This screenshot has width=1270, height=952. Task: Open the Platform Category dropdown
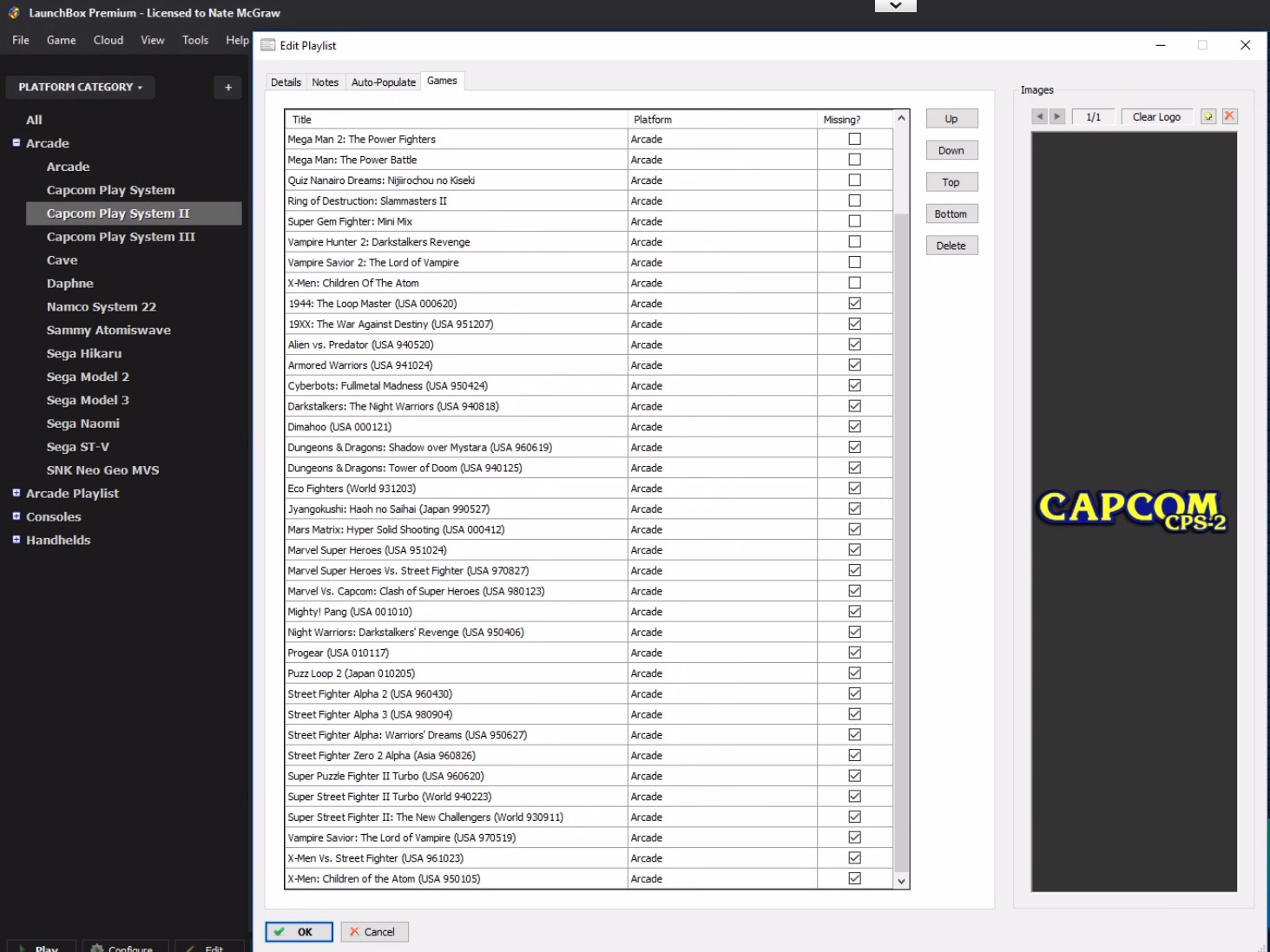[80, 87]
